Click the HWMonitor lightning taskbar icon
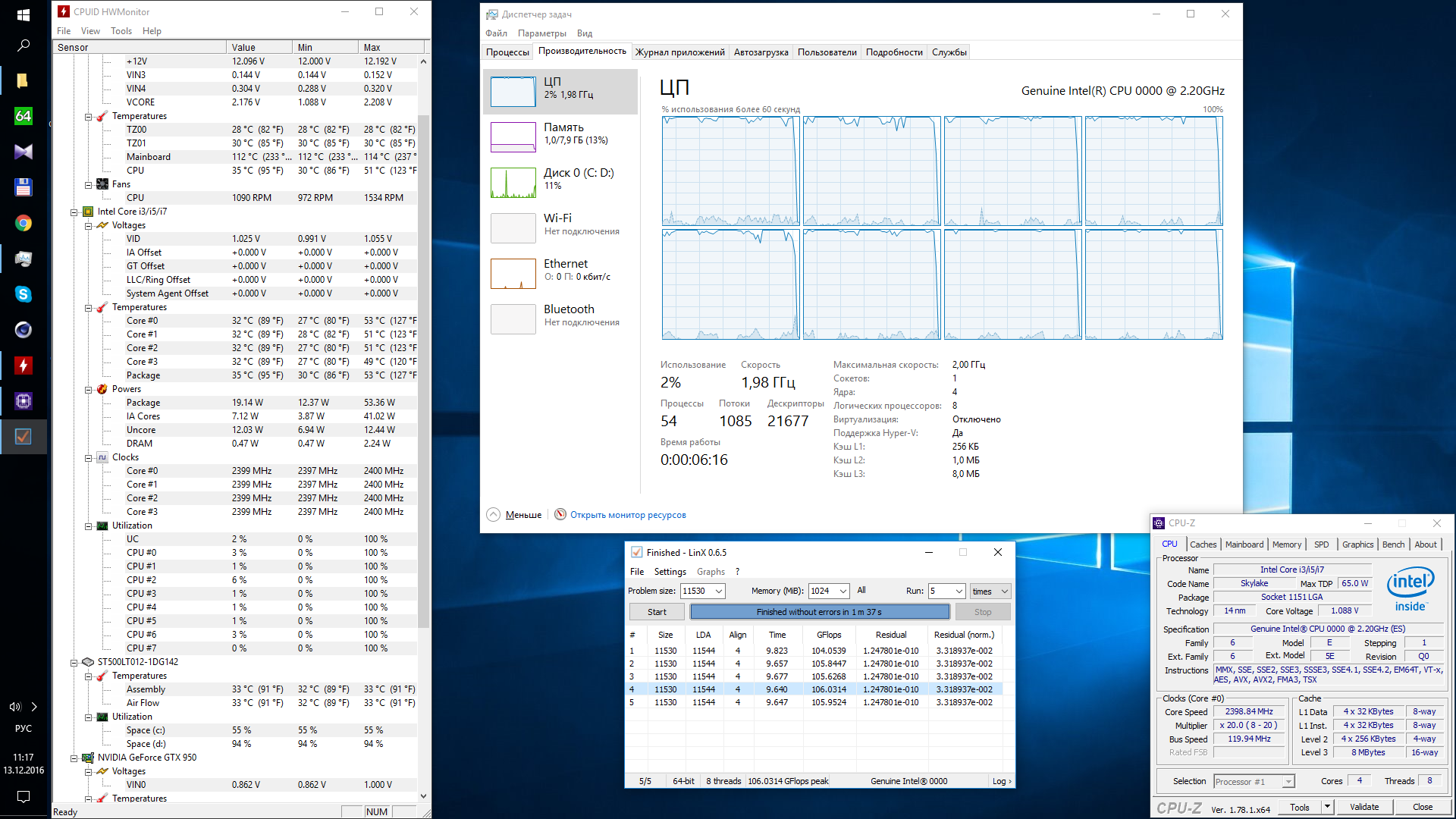The width and height of the screenshot is (1456, 819). coord(23,366)
